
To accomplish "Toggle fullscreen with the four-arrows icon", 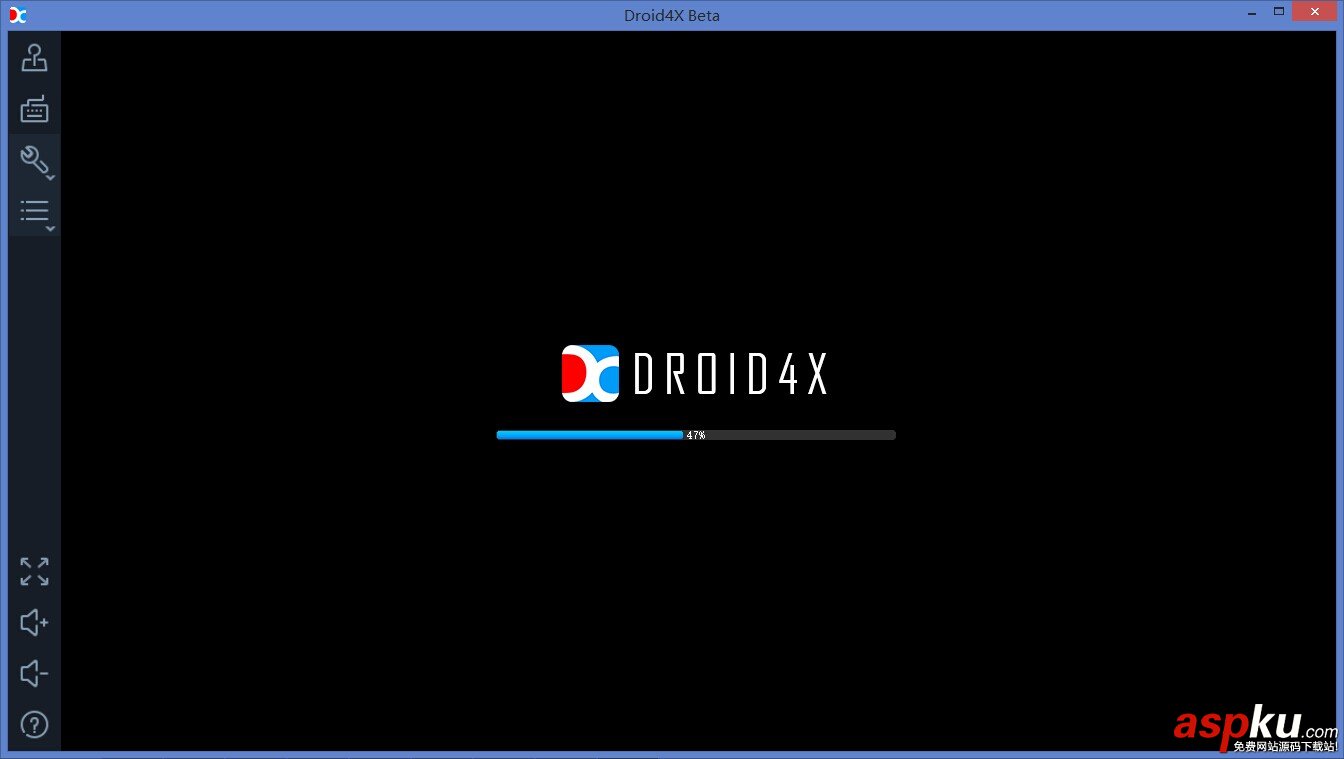I will (x=34, y=572).
